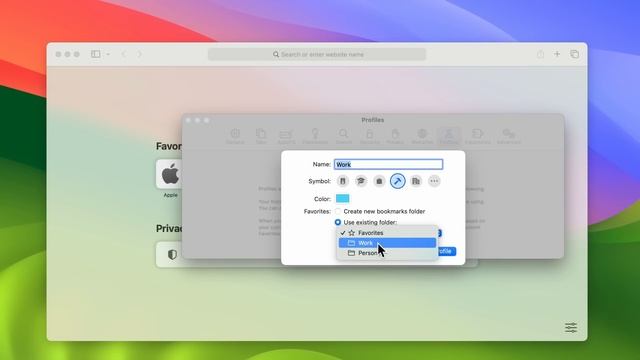
Task: Open more symbols with the ellipsis button
Action: tap(434, 181)
